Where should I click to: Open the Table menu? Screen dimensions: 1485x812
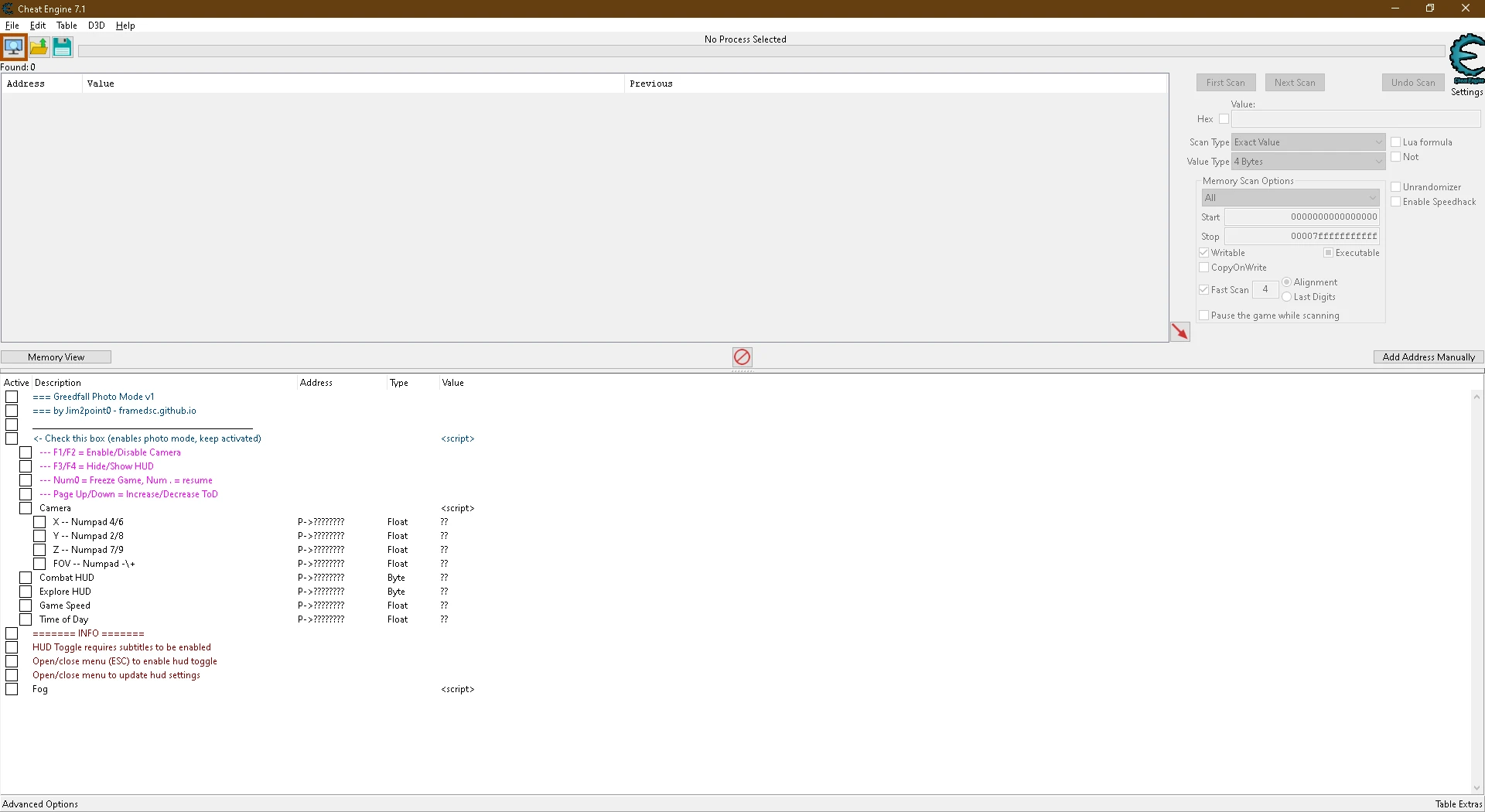click(x=67, y=26)
